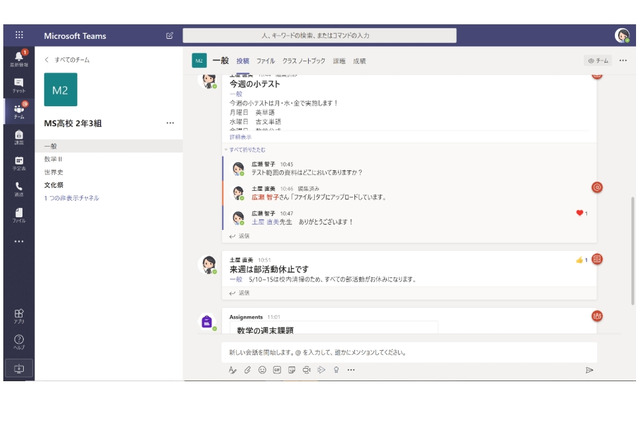Expand message with 詳細表示 link
640x426 pixels.
(x=240, y=137)
